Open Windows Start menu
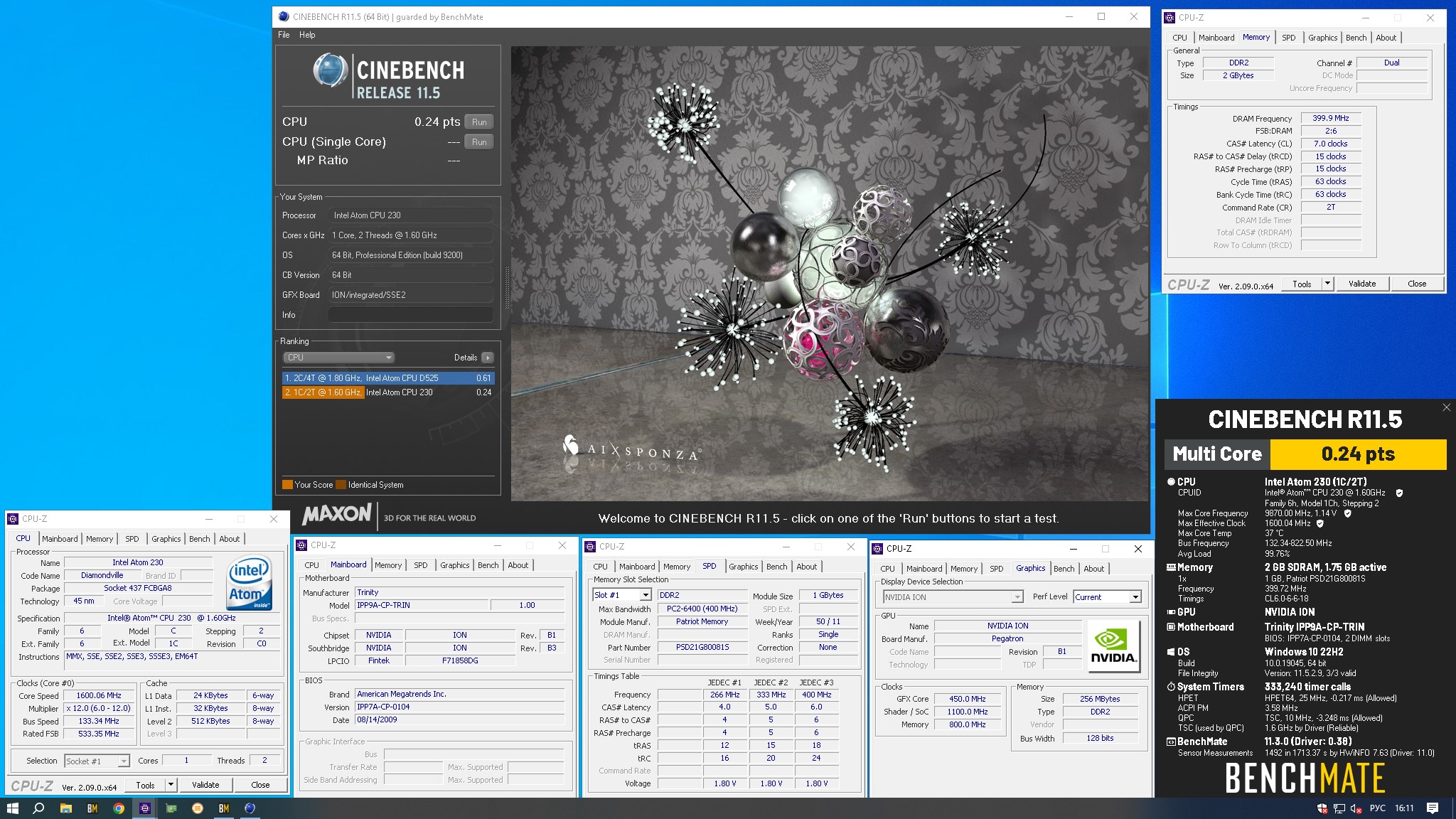 click(x=12, y=808)
